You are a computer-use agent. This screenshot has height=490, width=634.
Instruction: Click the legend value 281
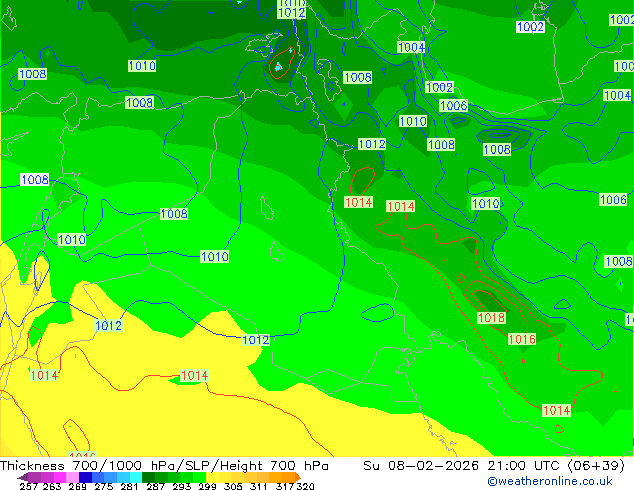click(129, 486)
